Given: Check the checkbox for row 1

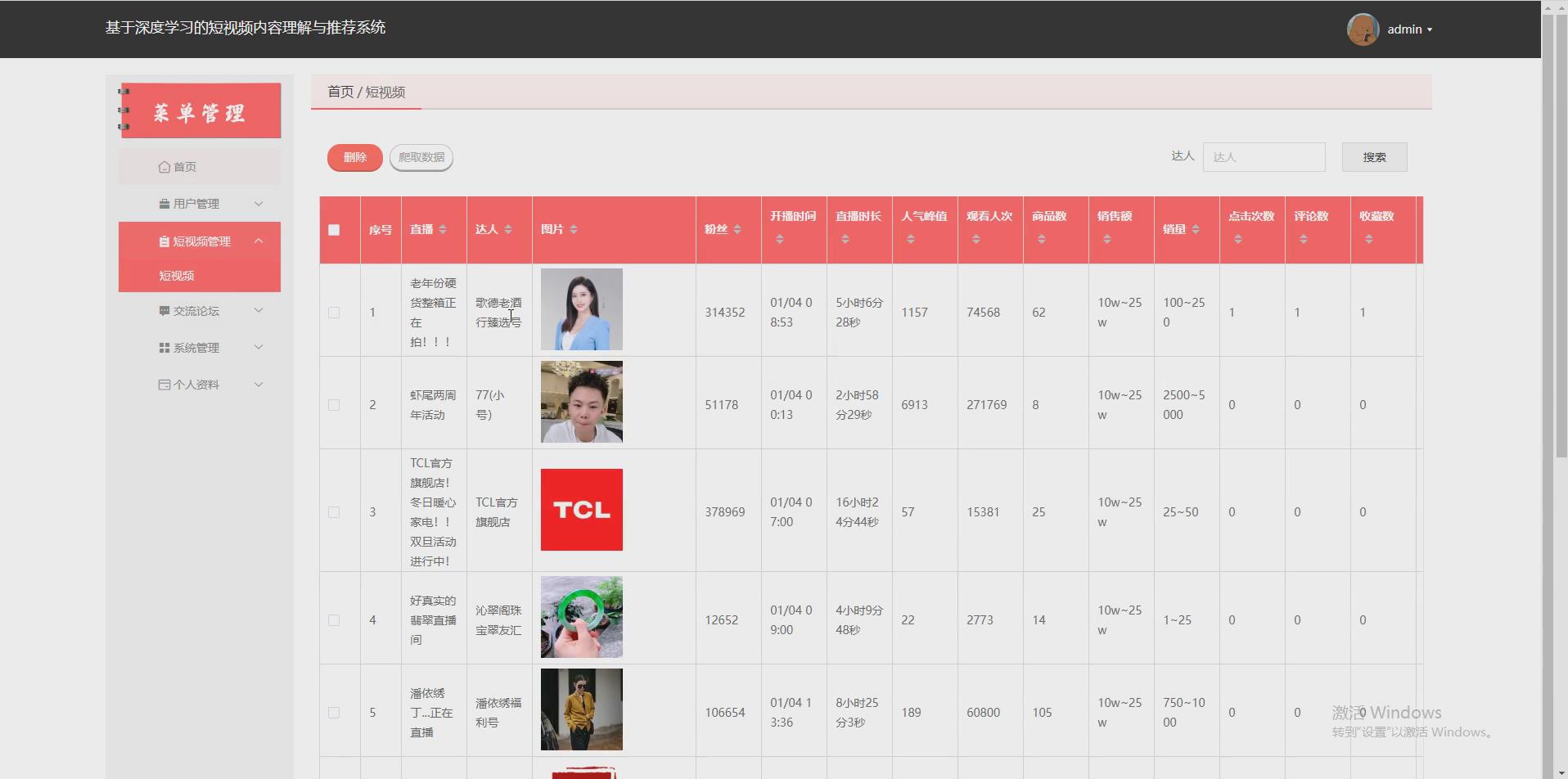Looking at the screenshot, I should click(x=334, y=313).
